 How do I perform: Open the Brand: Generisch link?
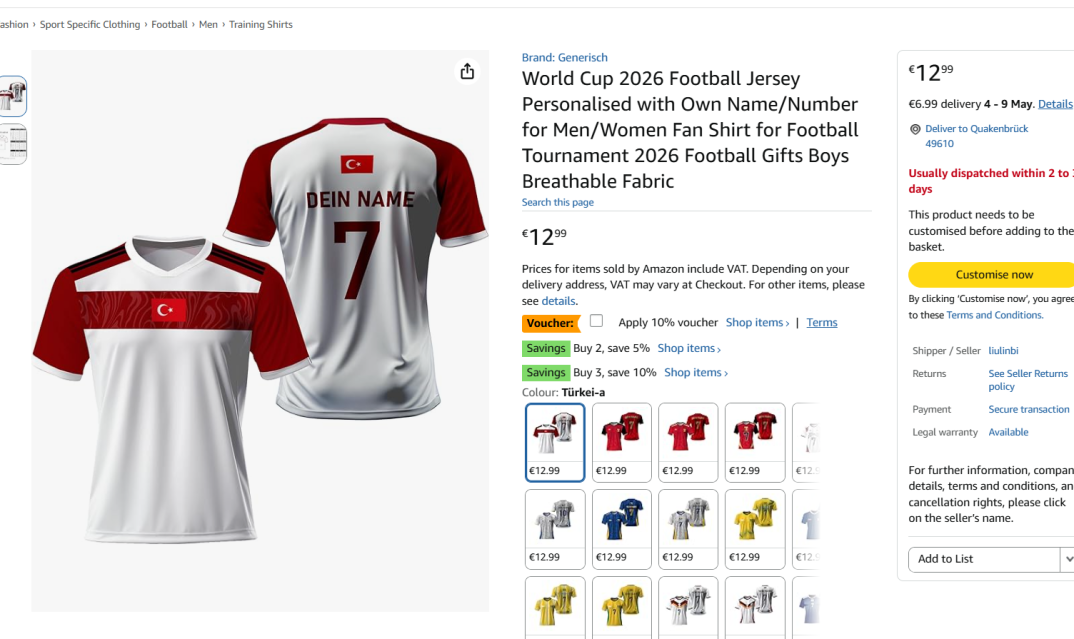pyautogui.click(x=564, y=57)
